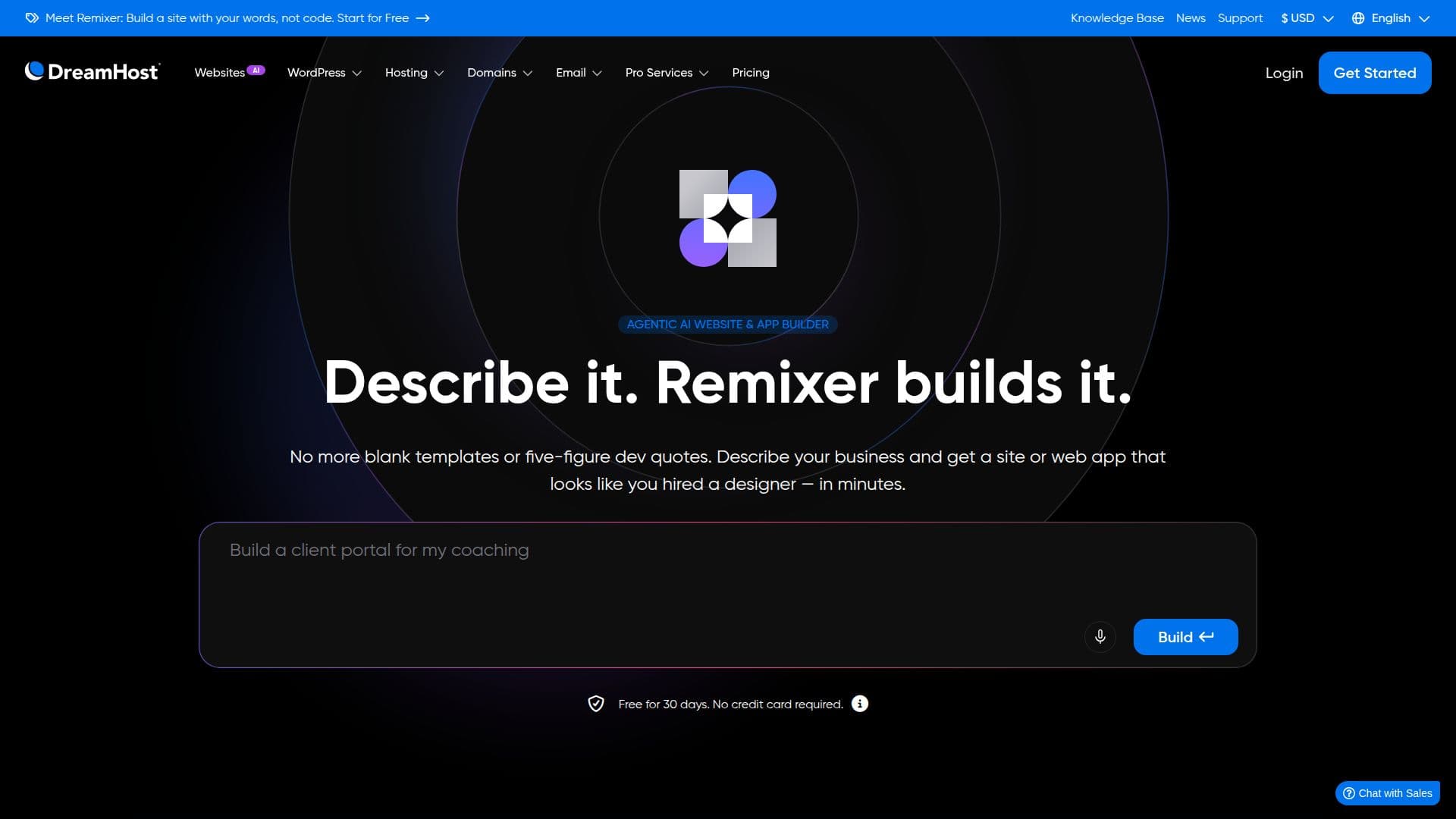Screen dimensions: 1456x819
Task: Click the DreamHost logo
Action: [x=92, y=72]
